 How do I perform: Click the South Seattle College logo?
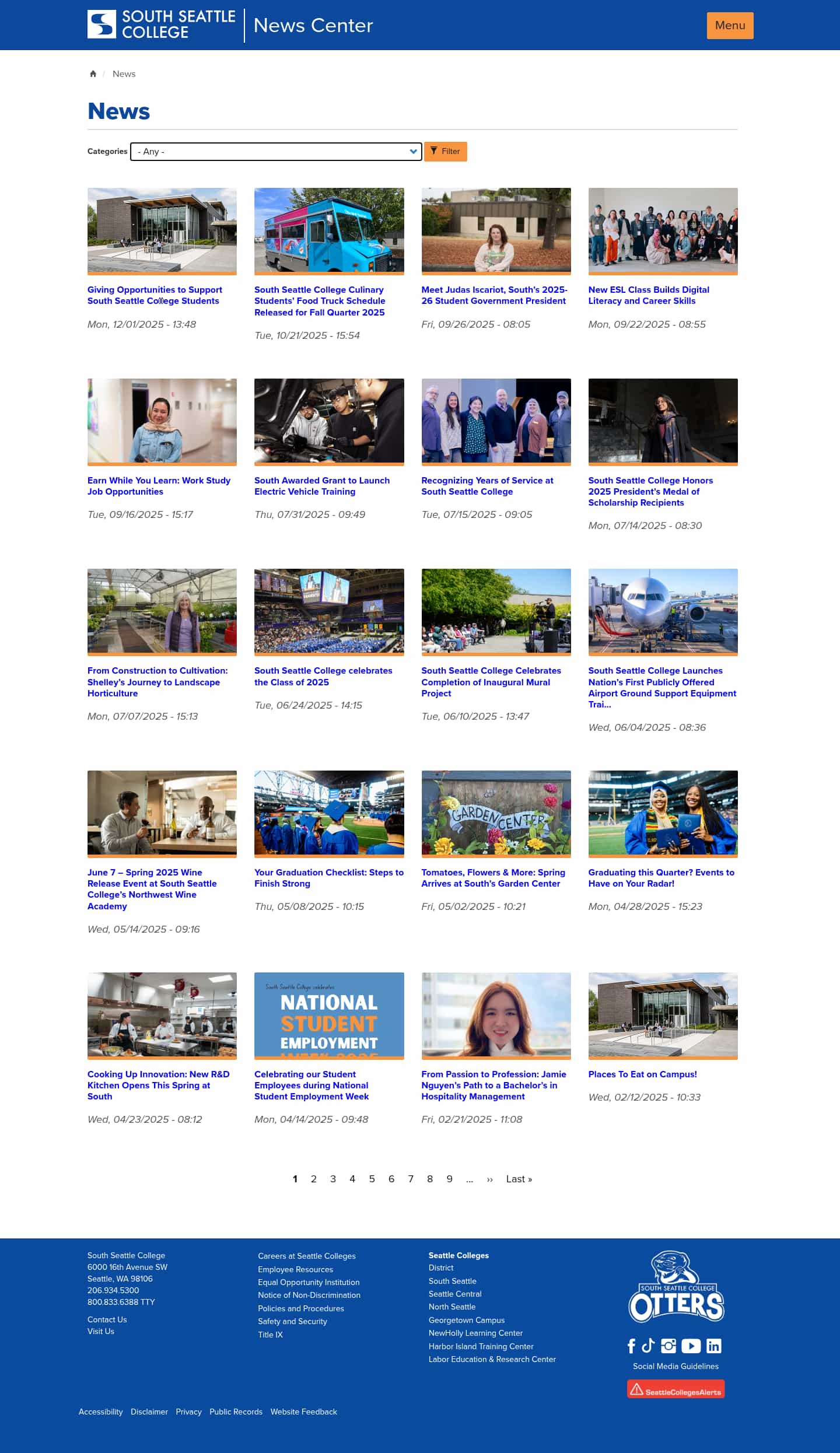tap(162, 24)
